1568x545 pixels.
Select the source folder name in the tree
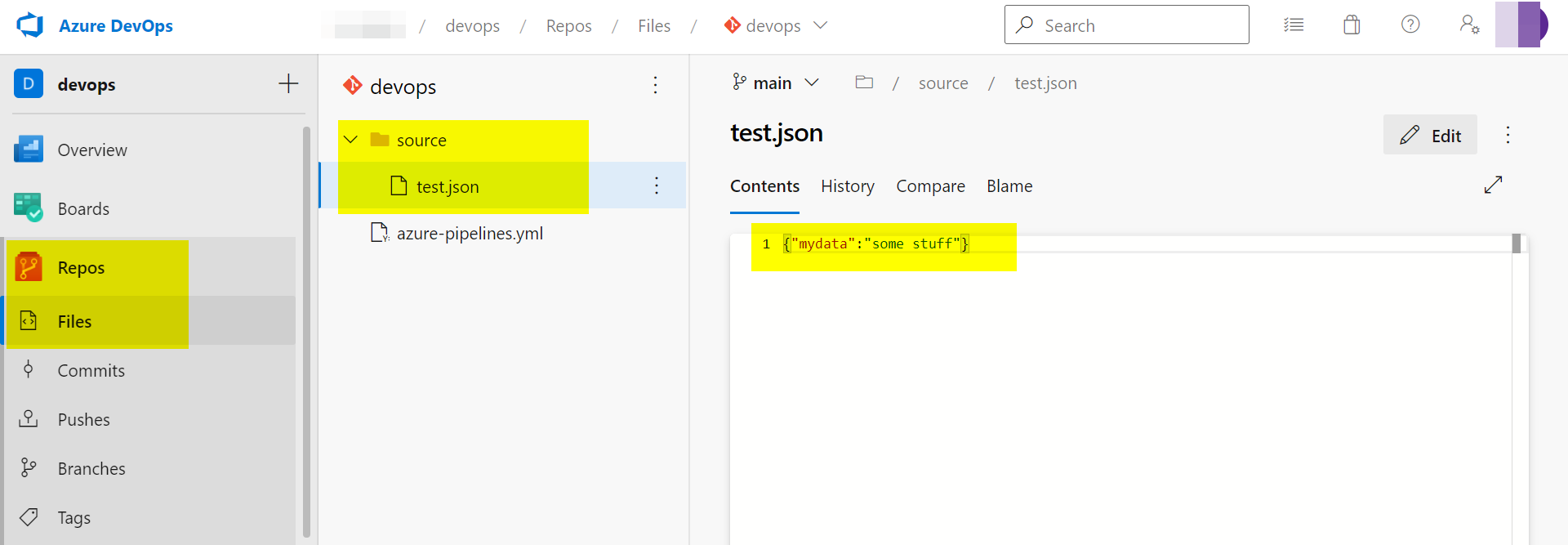(x=421, y=140)
